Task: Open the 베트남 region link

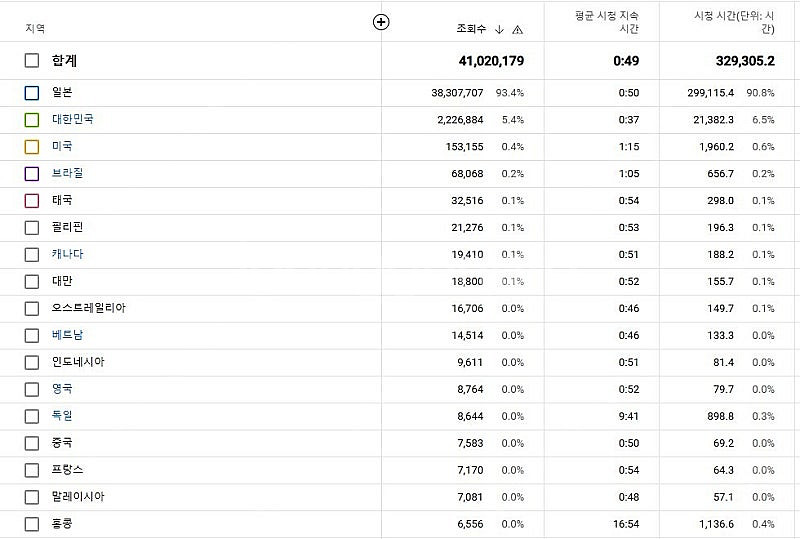Action: click(67, 335)
